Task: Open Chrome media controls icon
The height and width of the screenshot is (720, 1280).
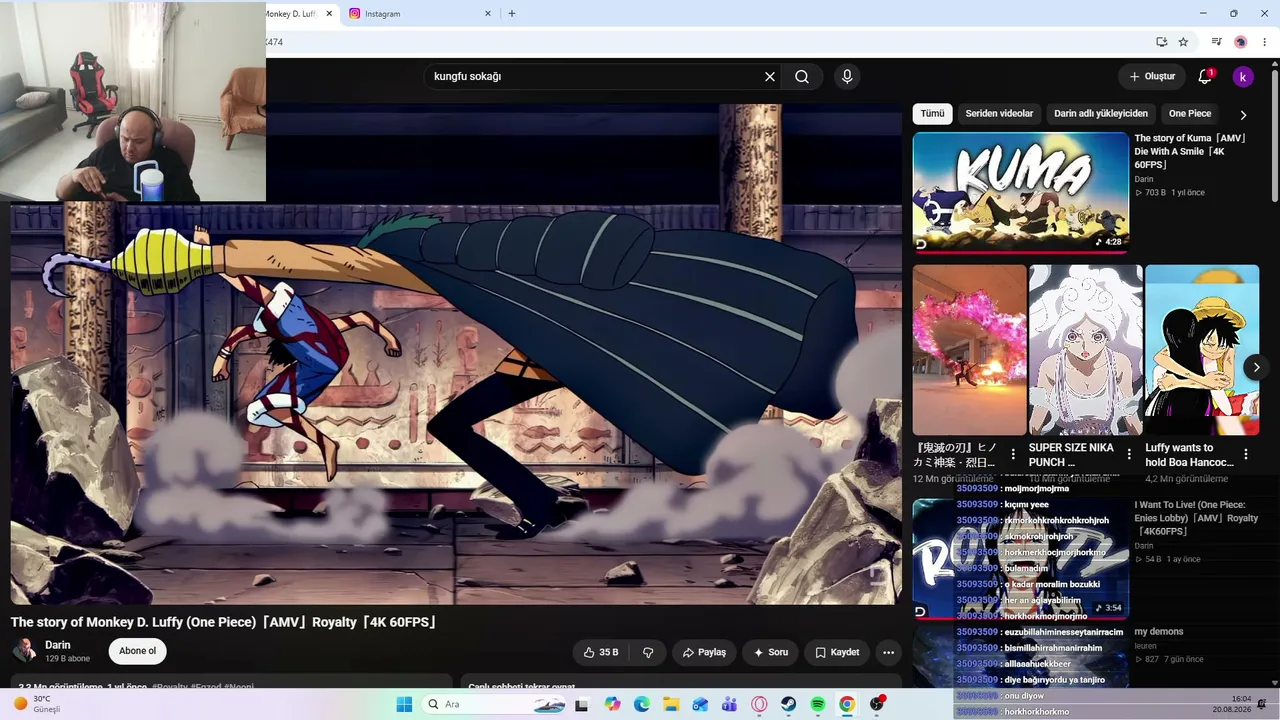Action: point(1217,42)
